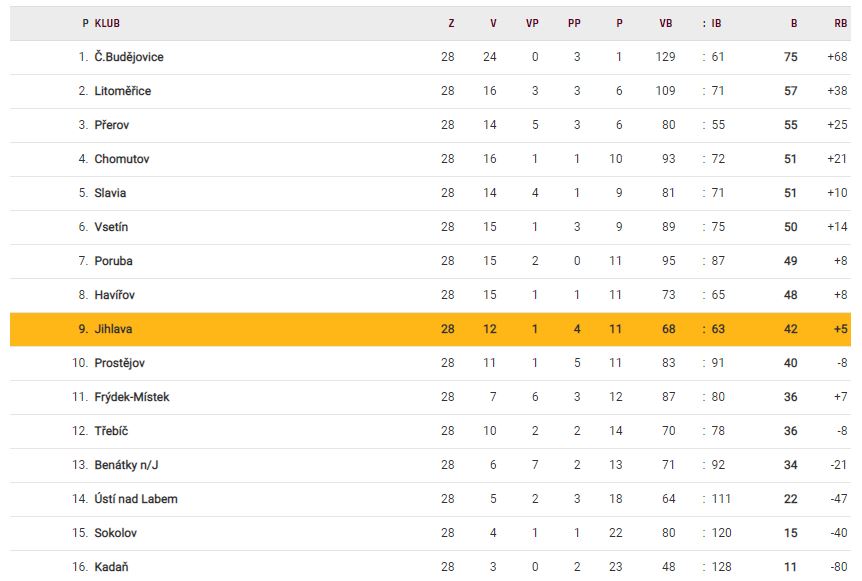862x581 pixels.
Task: Click Ústí nad Labem team name
Action: (x=136, y=499)
